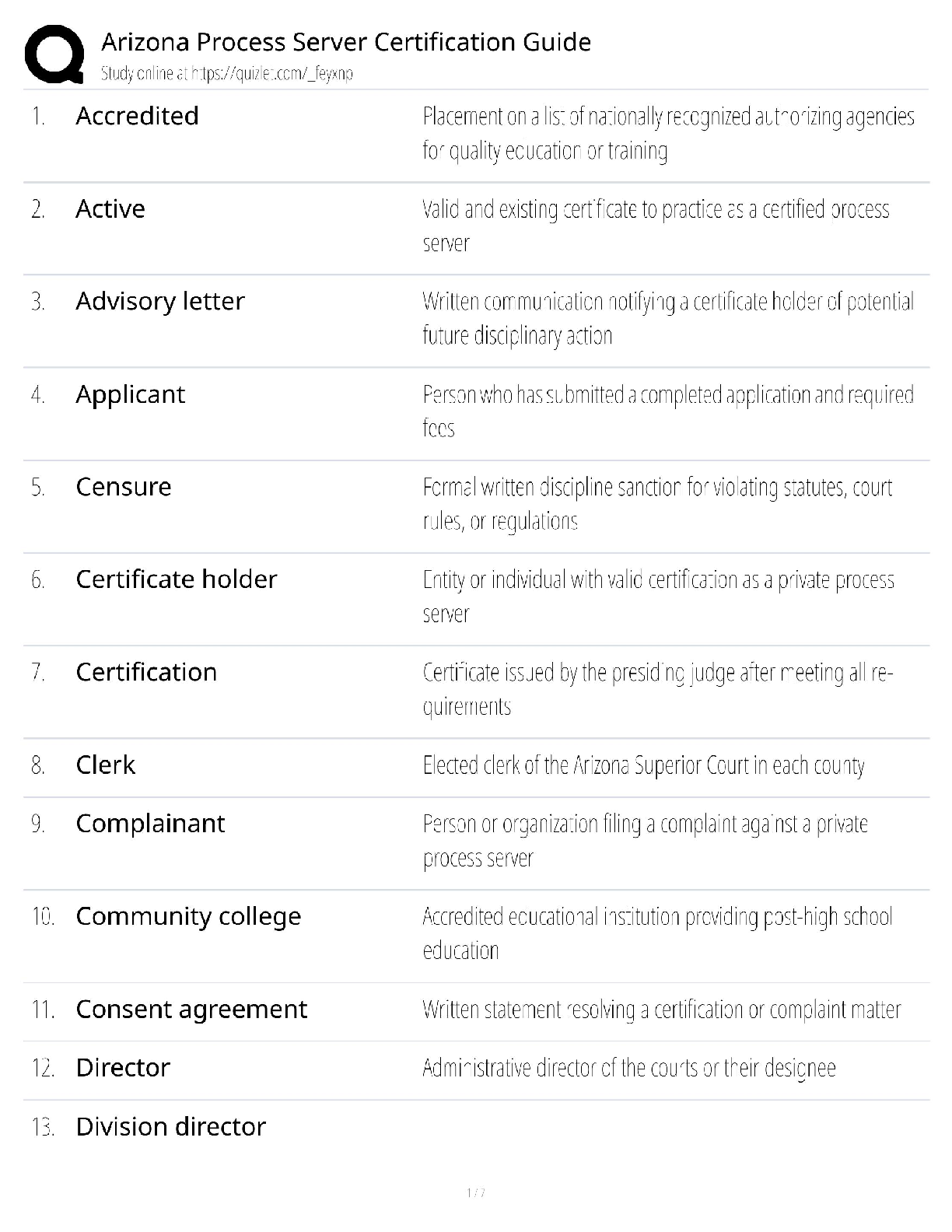Image resolution: width=952 pixels, height=1232 pixels.
Task: Click the Administrative director of the courts definition
Action: tap(628, 1069)
